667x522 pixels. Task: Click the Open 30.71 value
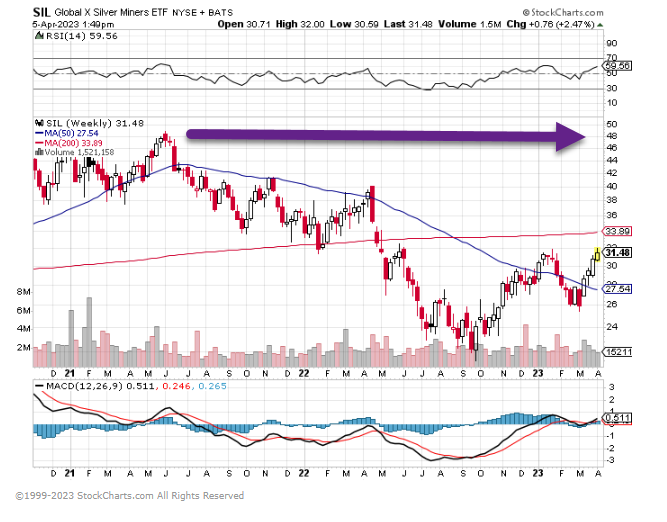(x=244, y=24)
